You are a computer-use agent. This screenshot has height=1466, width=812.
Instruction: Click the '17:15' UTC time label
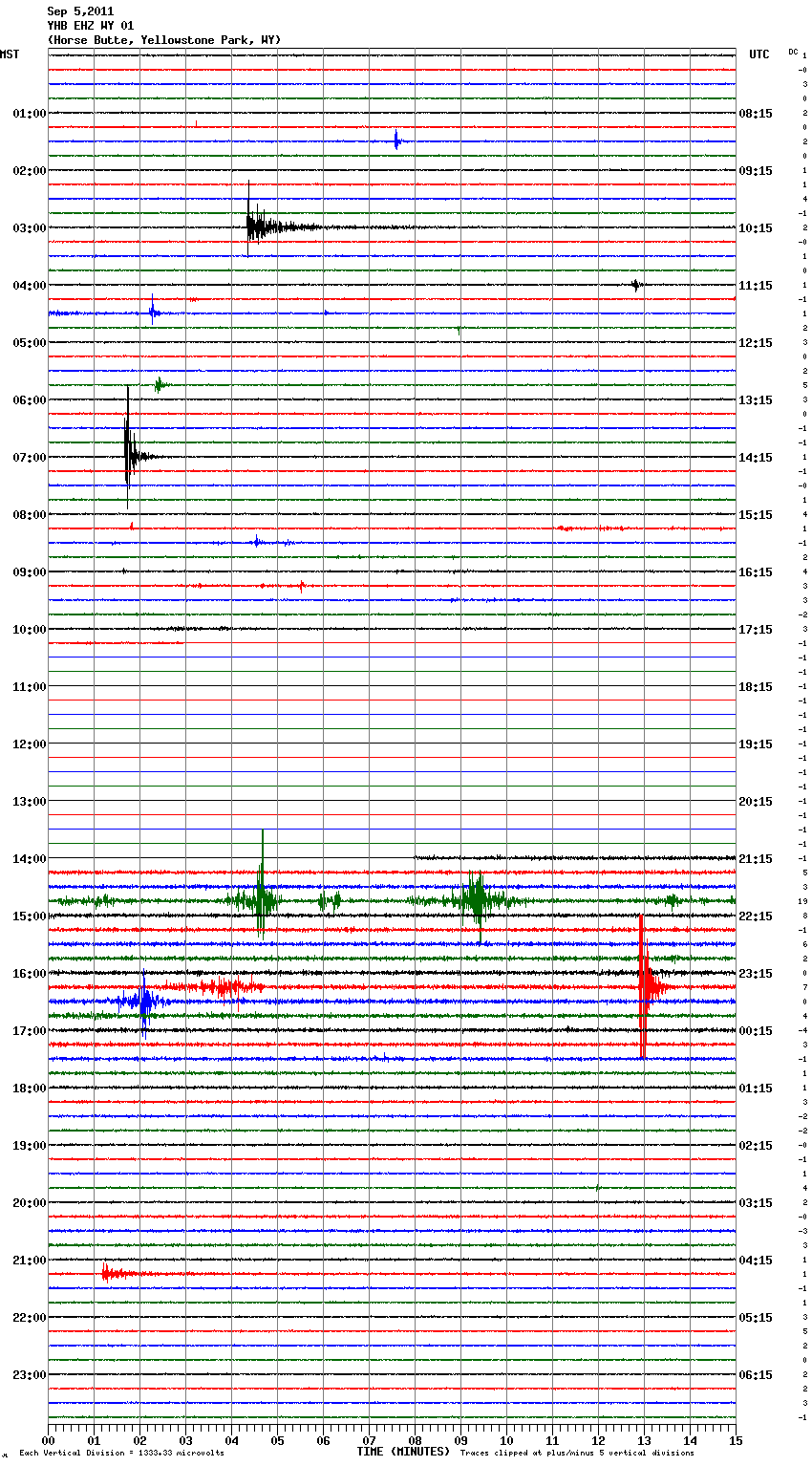point(756,630)
